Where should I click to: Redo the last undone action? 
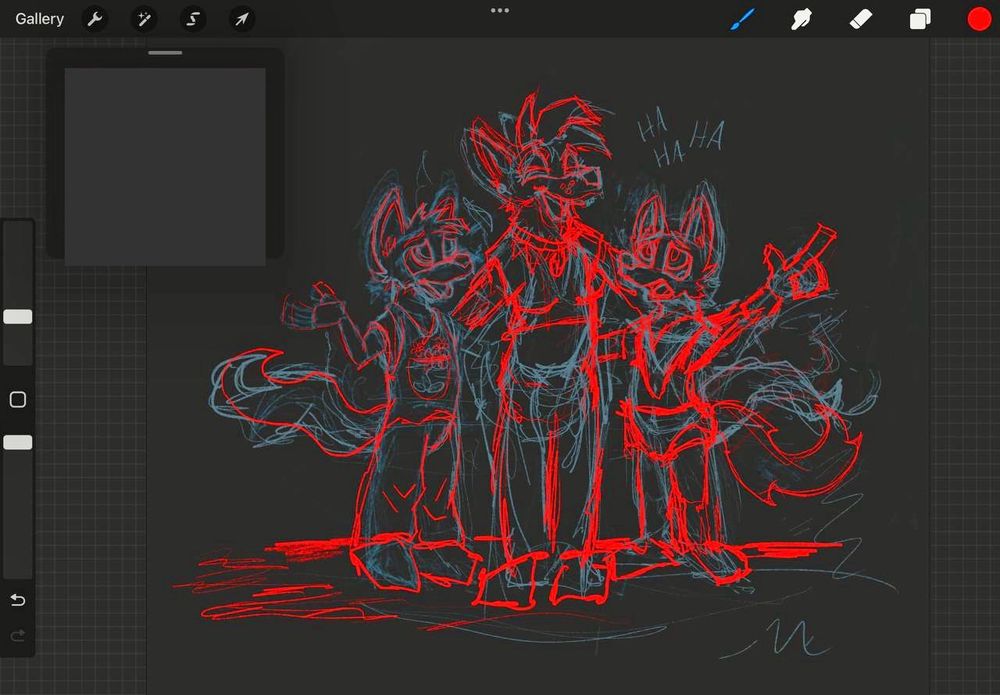[x=18, y=635]
